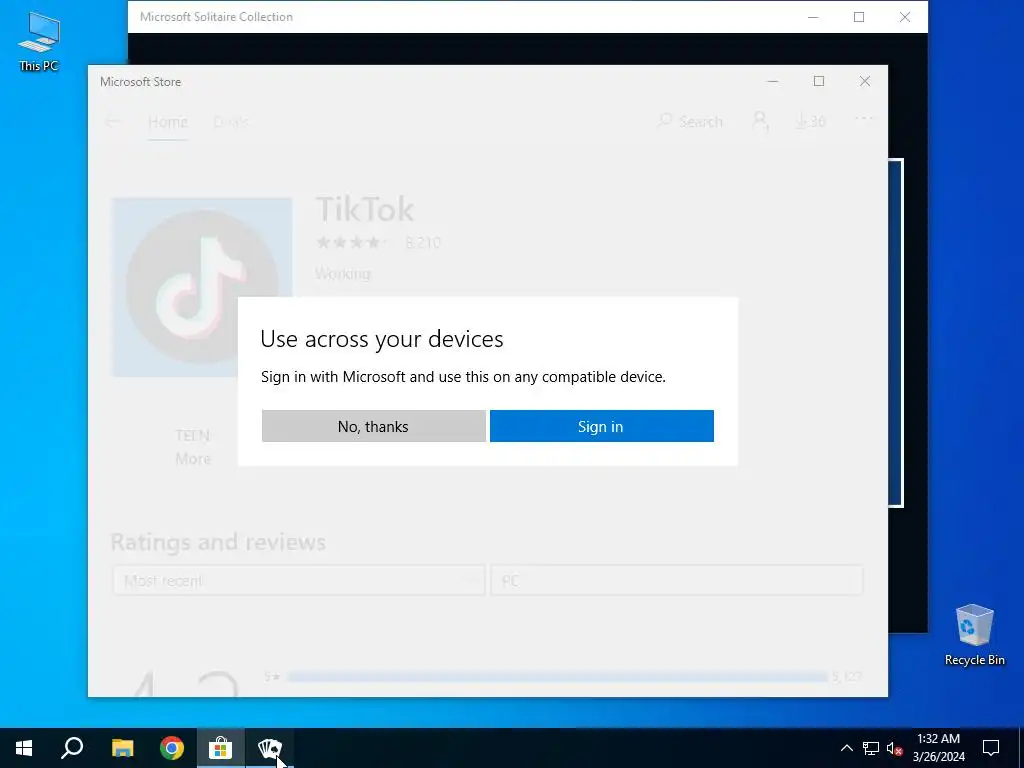Open the Deals tab in Microsoft Store
Screen dimensions: 1024x768
point(231,121)
